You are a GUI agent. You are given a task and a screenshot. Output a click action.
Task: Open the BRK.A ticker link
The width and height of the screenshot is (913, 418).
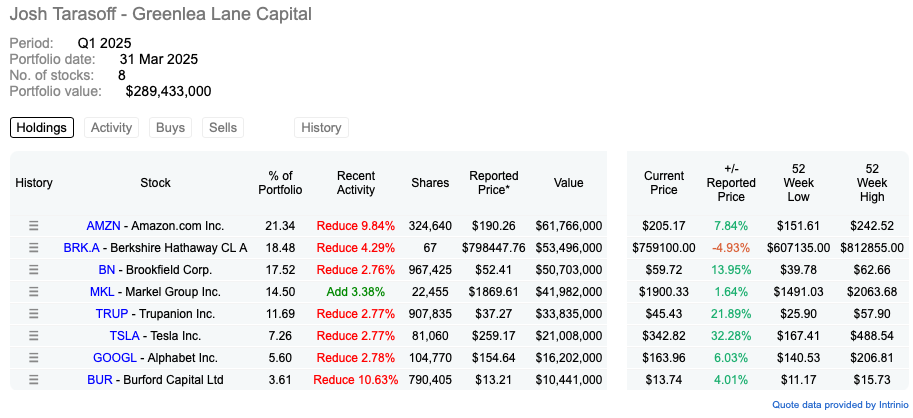82,248
